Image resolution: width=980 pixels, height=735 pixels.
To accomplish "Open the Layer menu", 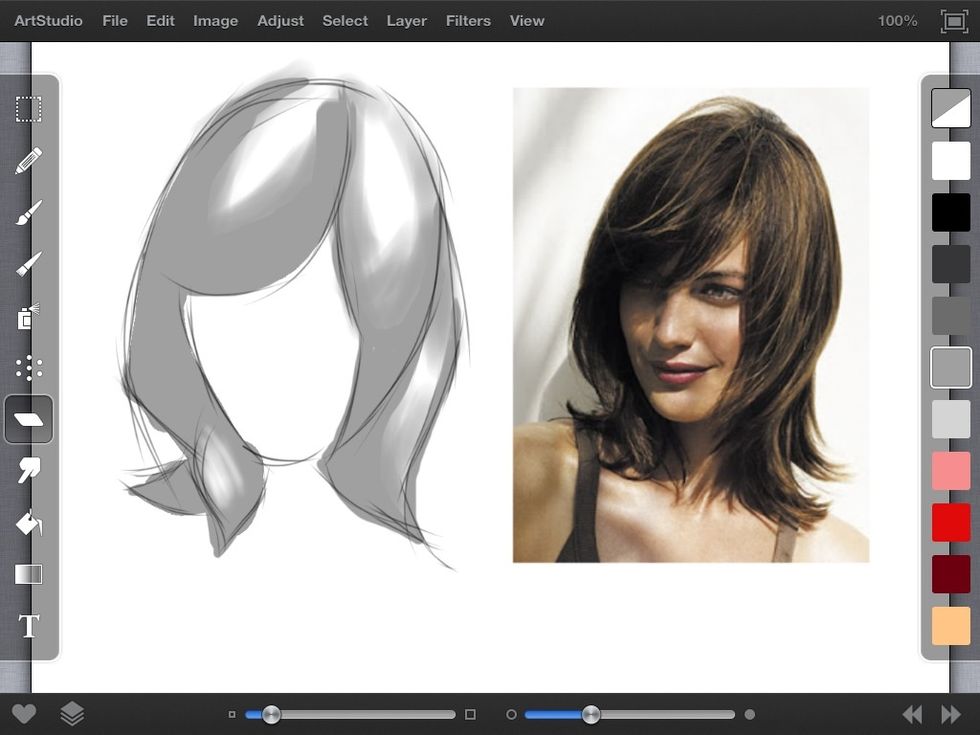I will [407, 21].
